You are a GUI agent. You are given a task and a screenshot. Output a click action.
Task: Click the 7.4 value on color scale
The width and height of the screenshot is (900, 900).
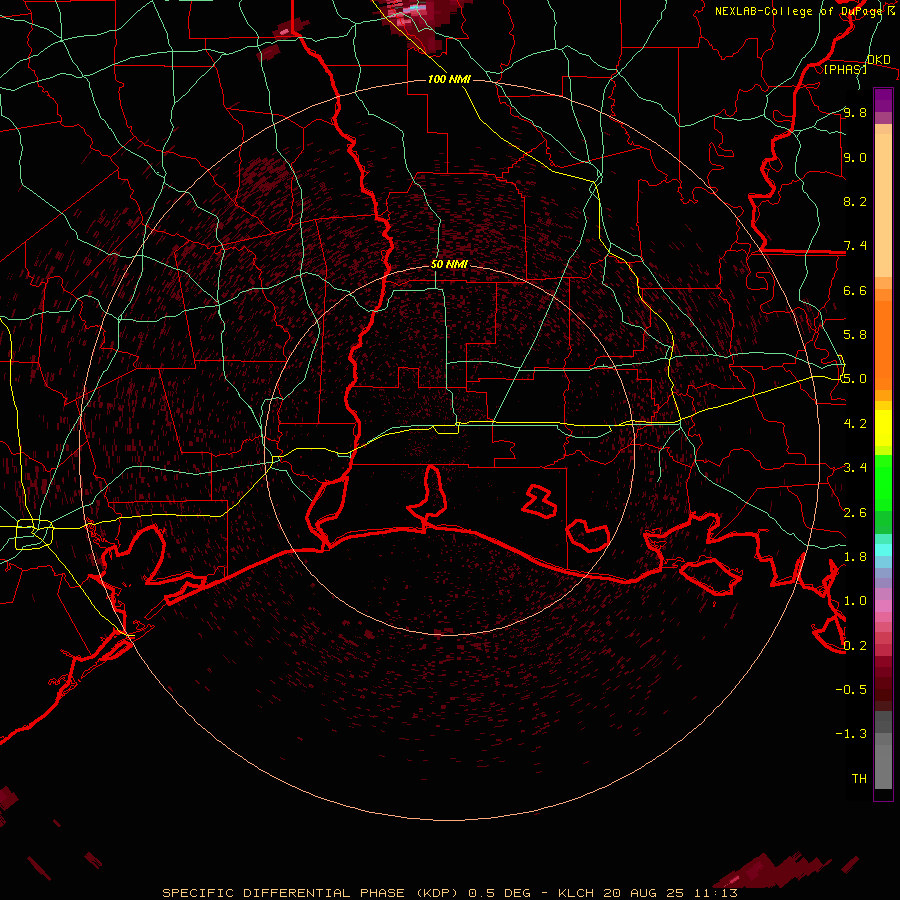tap(855, 246)
